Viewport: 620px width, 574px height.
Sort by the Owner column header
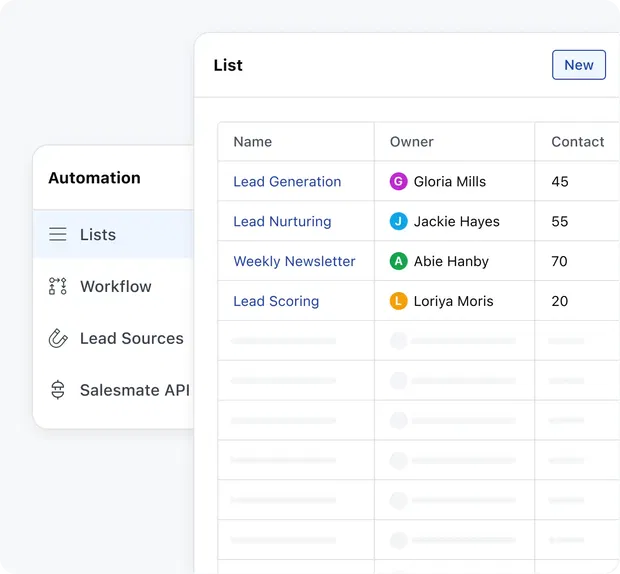(412, 142)
